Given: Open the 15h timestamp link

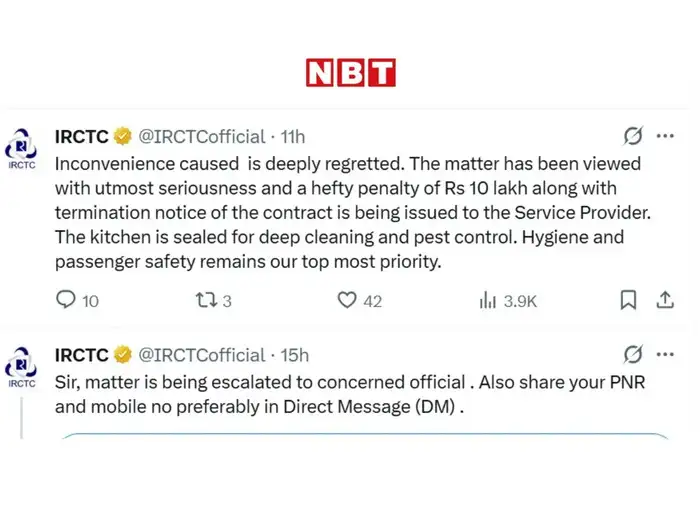Looking at the screenshot, I should (294, 354).
